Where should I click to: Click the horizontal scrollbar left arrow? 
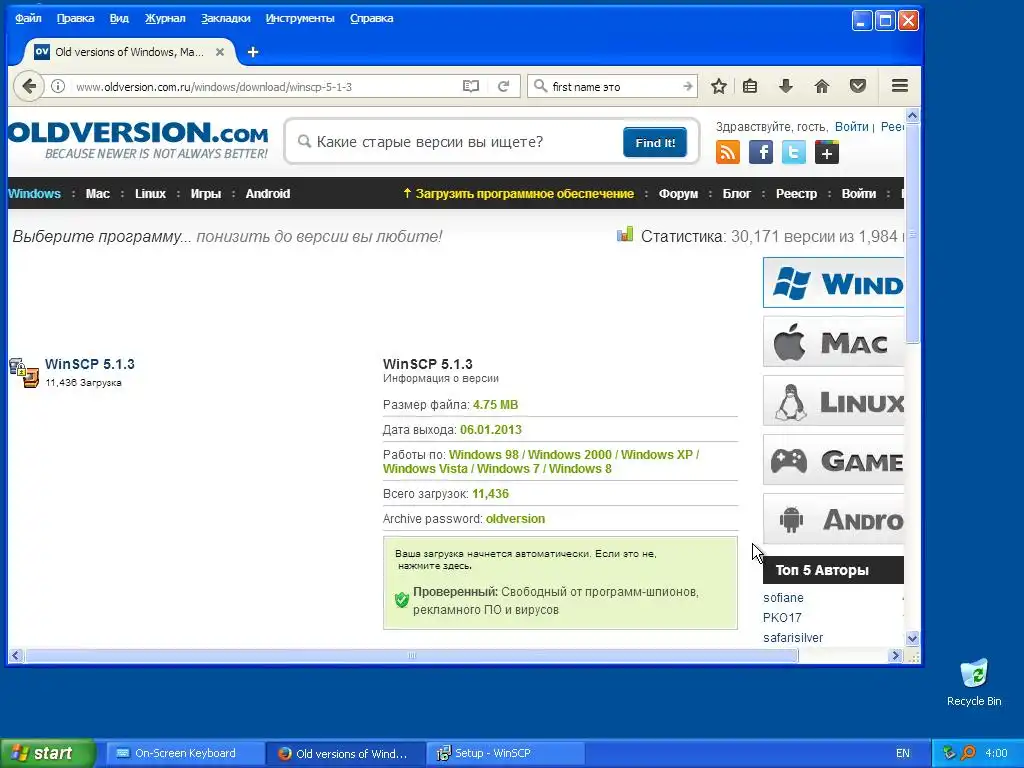[16, 656]
